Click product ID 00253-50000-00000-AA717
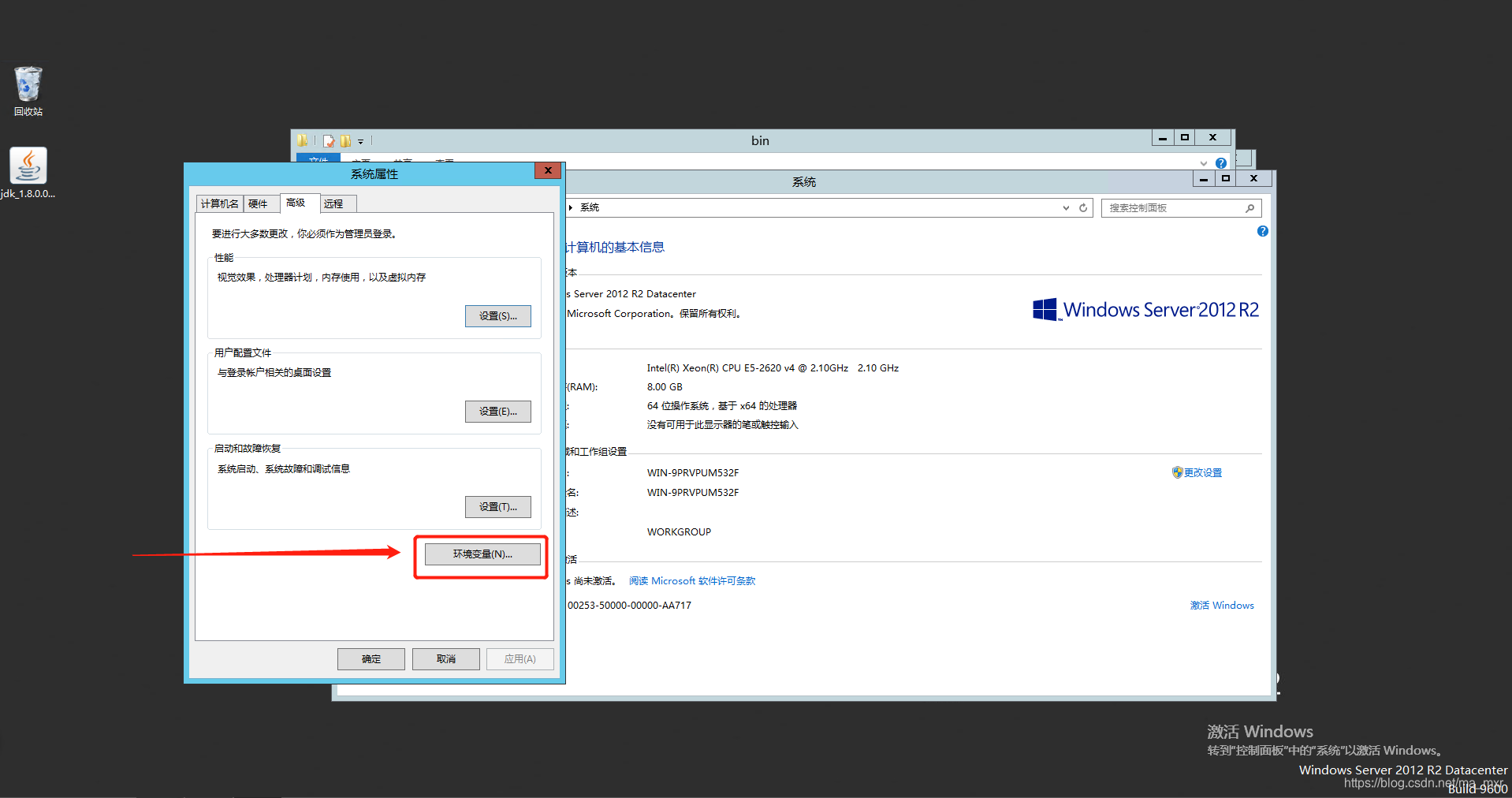 (x=629, y=606)
